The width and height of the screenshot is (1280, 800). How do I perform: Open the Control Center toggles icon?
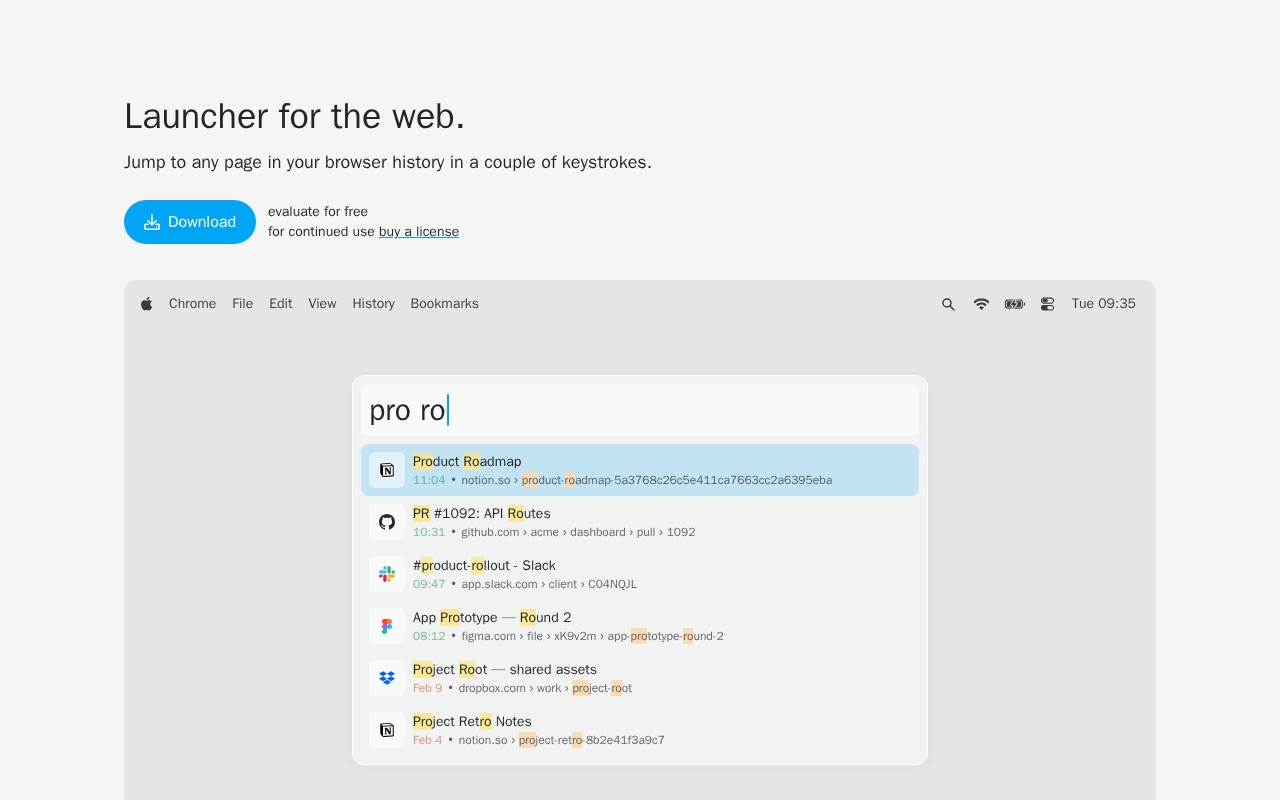pos(1047,304)
